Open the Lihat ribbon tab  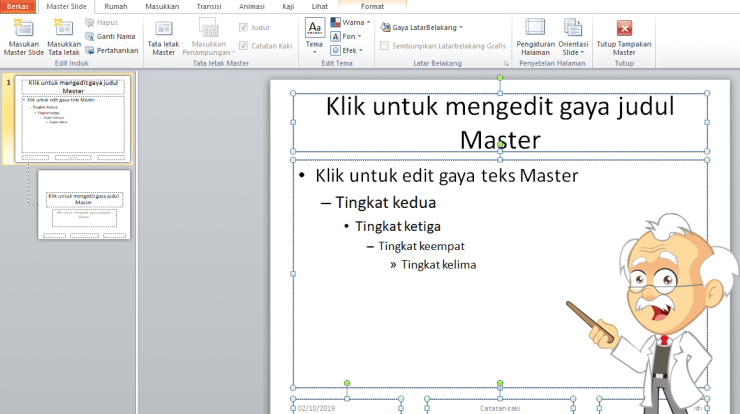320,7
